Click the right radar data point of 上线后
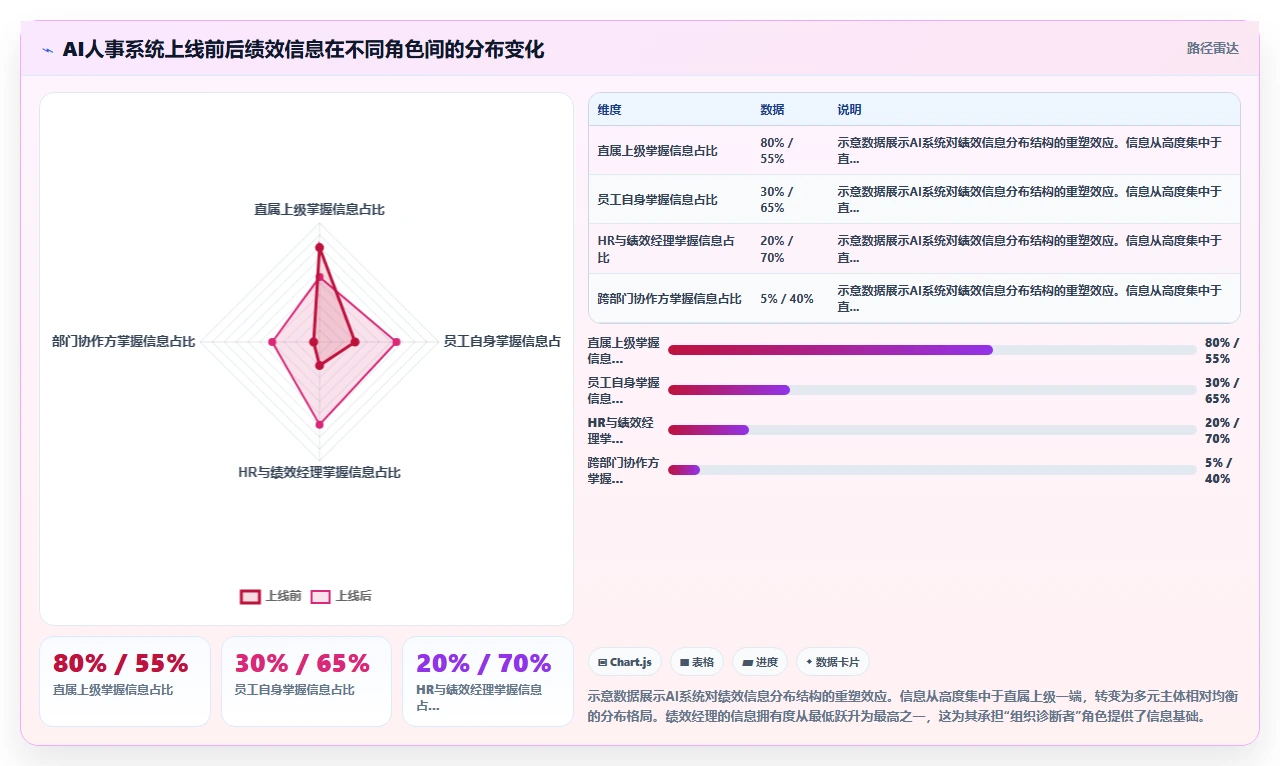Screen dimensions: 1280x766 pyautogui.click(x=396, y=342)
